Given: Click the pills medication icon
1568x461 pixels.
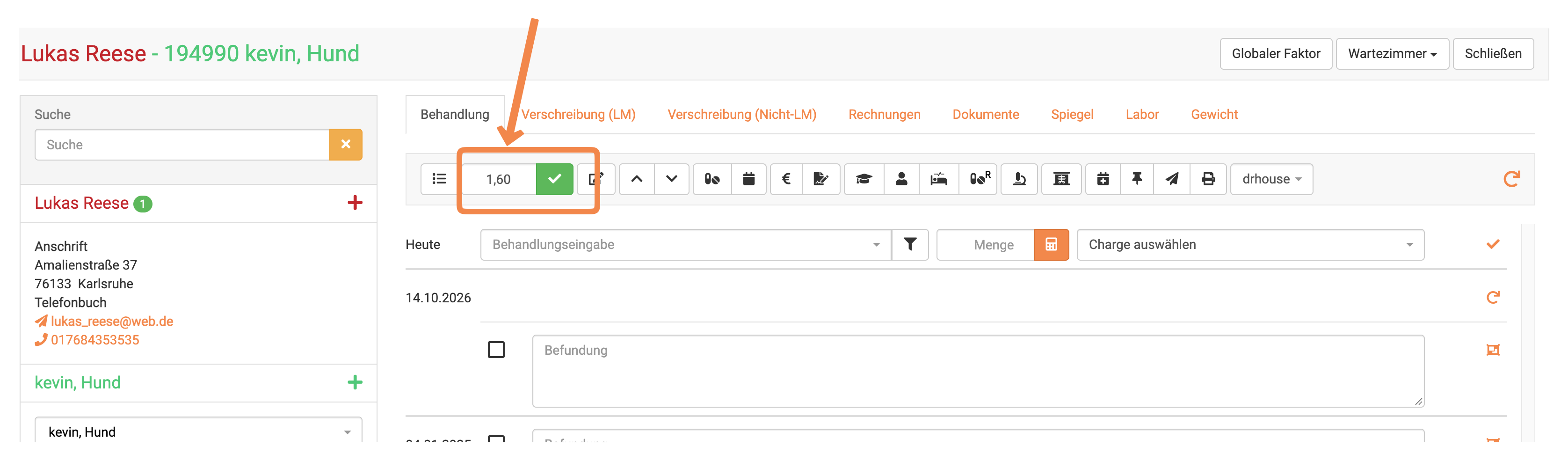Looking at the screenshot, I should (712, 179).
